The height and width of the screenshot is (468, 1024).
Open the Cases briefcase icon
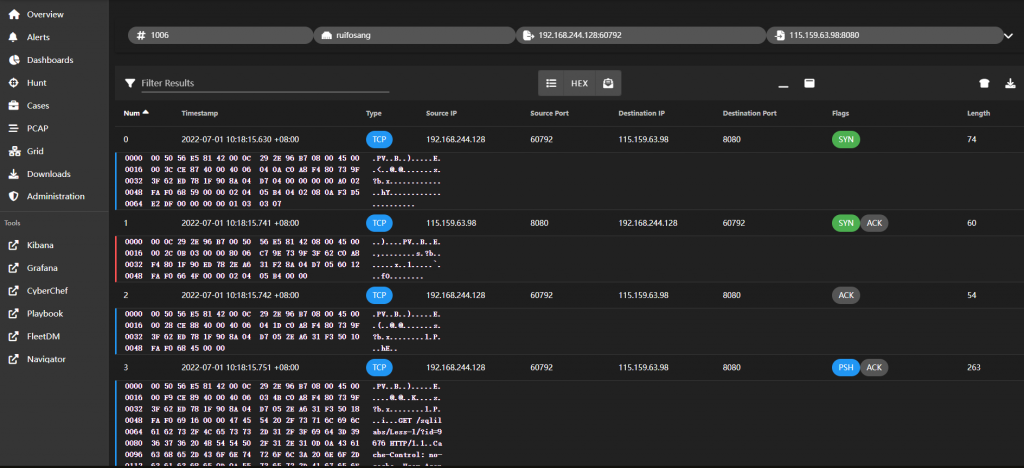click(x=14, y=105)
